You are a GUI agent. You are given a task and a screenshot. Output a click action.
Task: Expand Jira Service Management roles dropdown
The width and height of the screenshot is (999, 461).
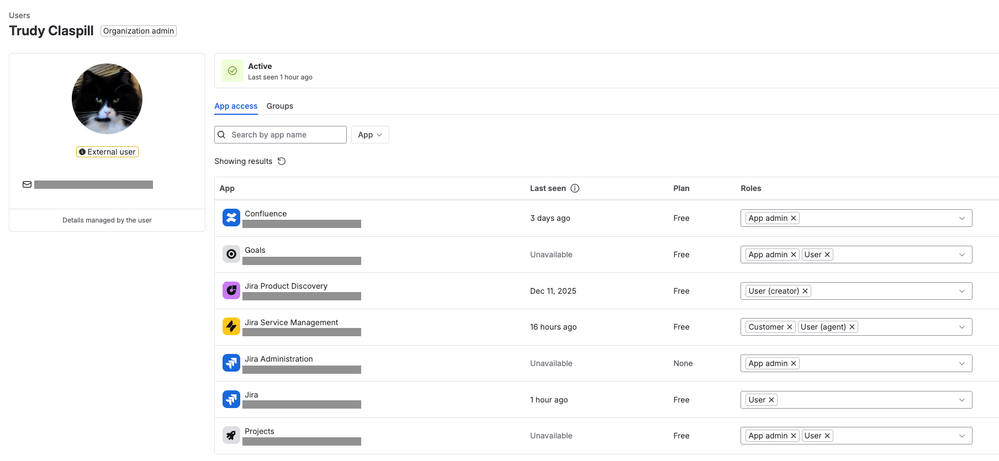pos(961,327)
